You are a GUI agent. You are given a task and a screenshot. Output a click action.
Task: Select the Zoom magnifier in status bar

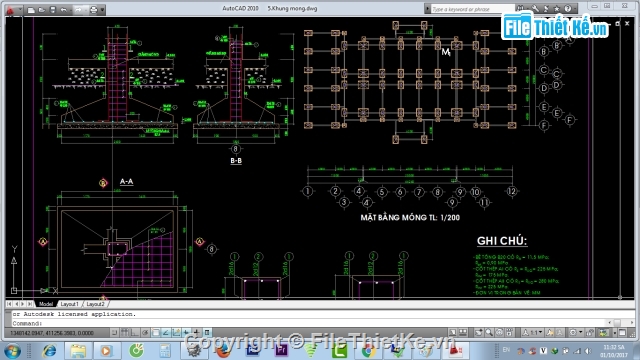click(489, 332)
